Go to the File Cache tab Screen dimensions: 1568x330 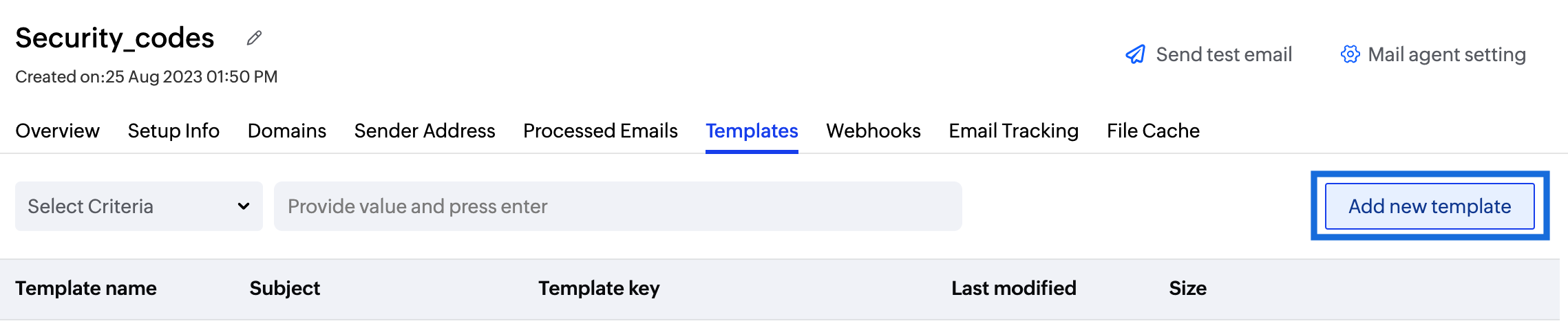tap(1153, 131)
